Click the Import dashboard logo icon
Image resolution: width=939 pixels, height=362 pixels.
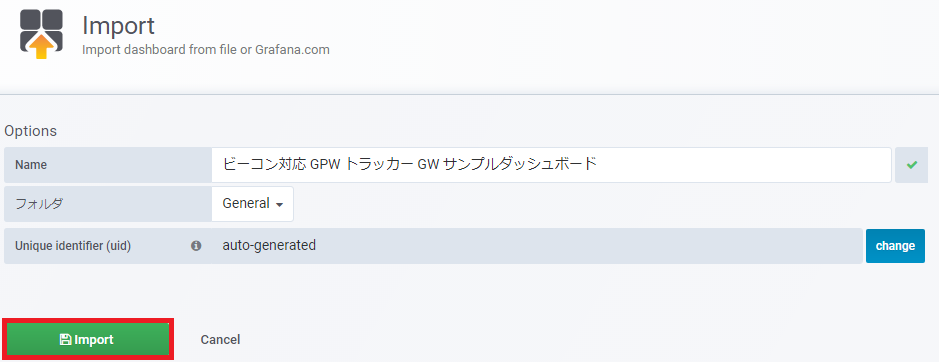click(x=41, y=34)
